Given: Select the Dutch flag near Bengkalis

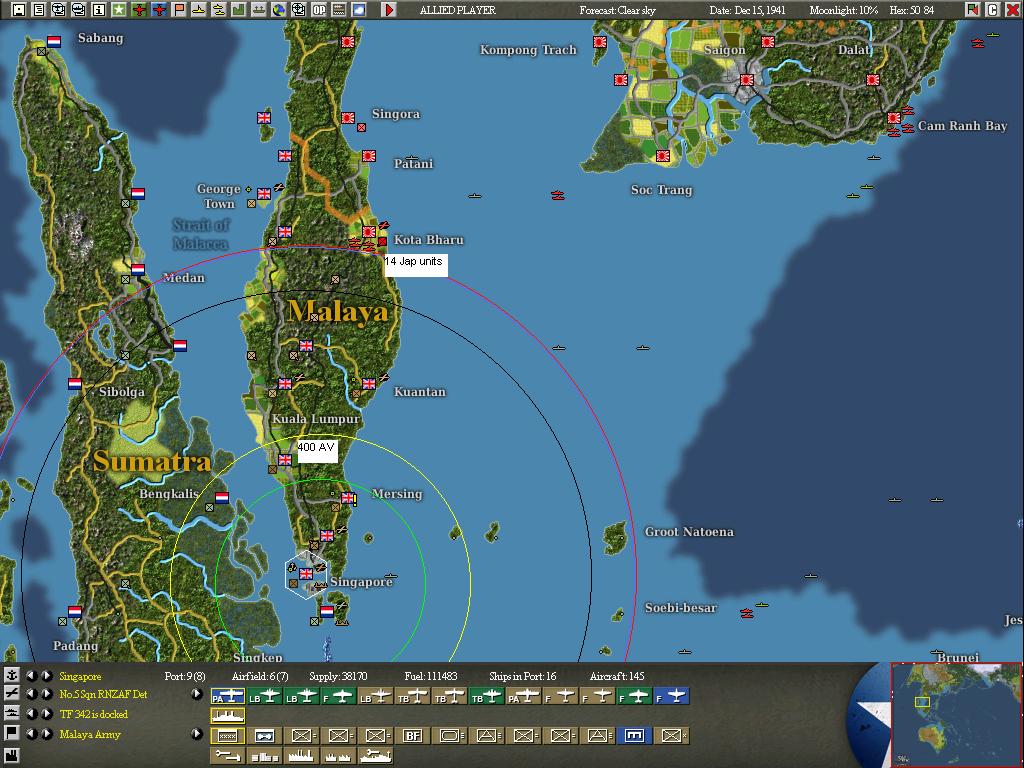Looking at the screenshot, I should (222, 498).
